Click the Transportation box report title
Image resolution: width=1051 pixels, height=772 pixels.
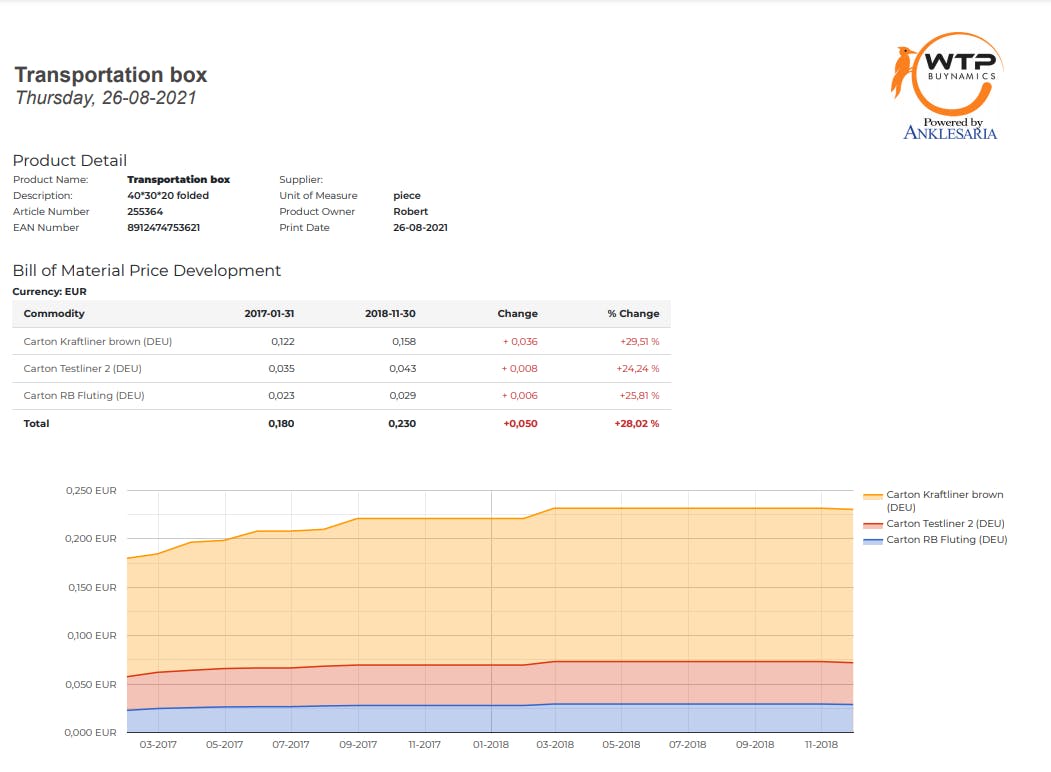coord(111,75)
